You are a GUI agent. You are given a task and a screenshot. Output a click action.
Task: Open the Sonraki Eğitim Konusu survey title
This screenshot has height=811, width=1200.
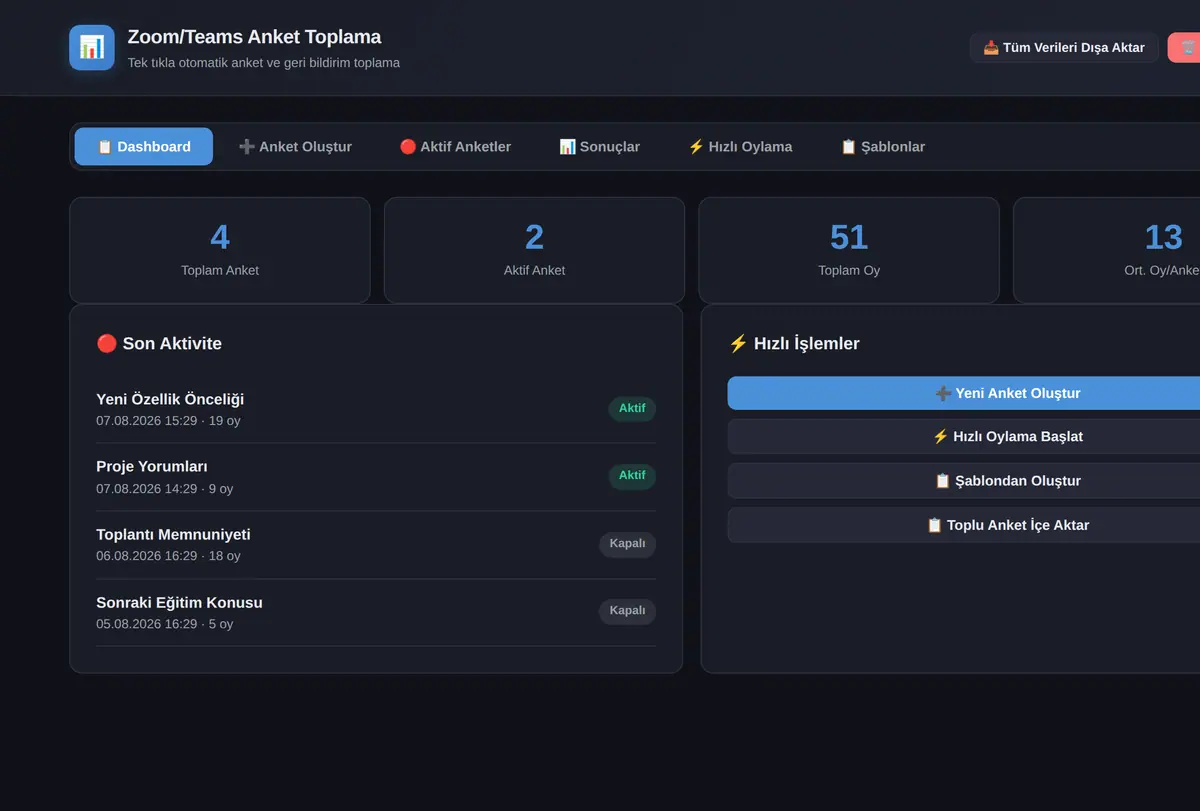(179, 602)
